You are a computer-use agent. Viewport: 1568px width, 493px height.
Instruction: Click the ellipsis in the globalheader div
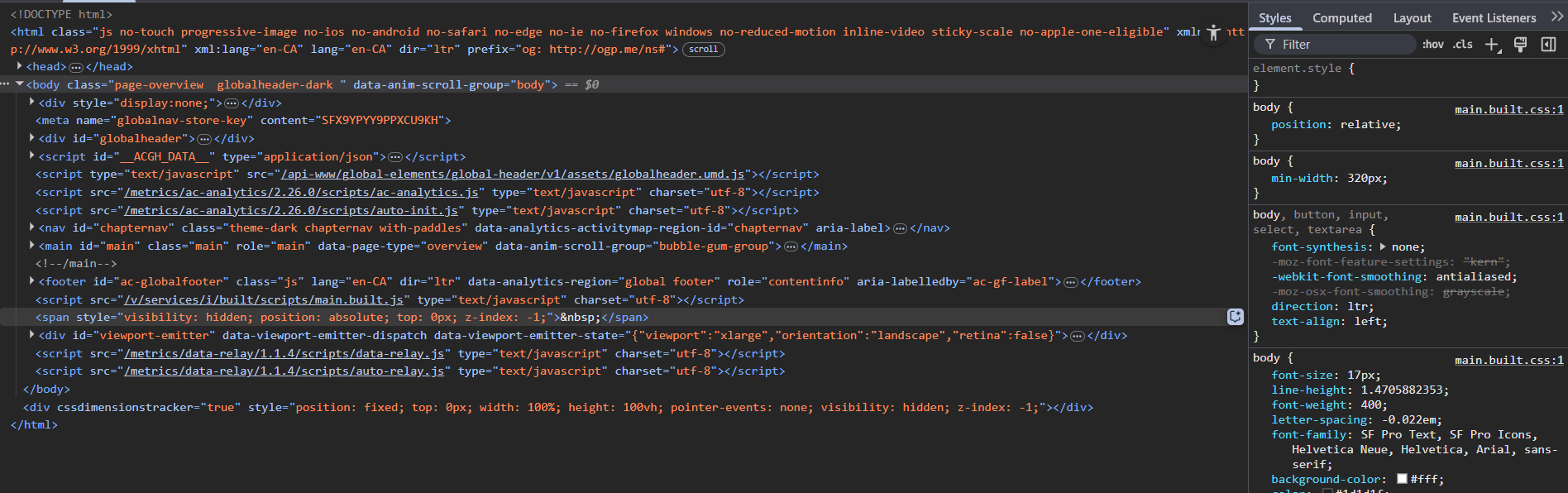[204, 139]
